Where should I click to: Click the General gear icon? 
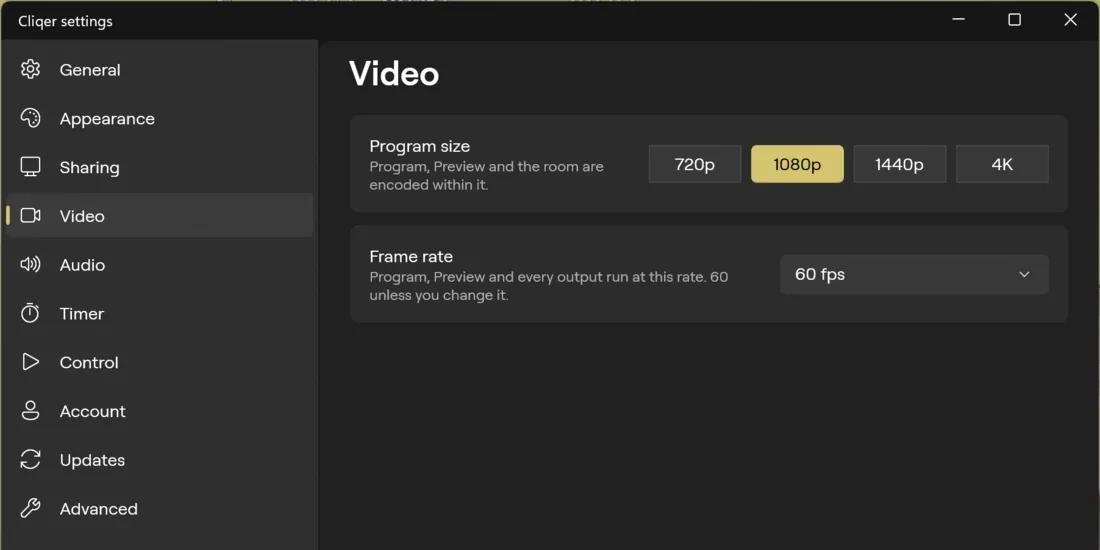click(x=30, y=69)
